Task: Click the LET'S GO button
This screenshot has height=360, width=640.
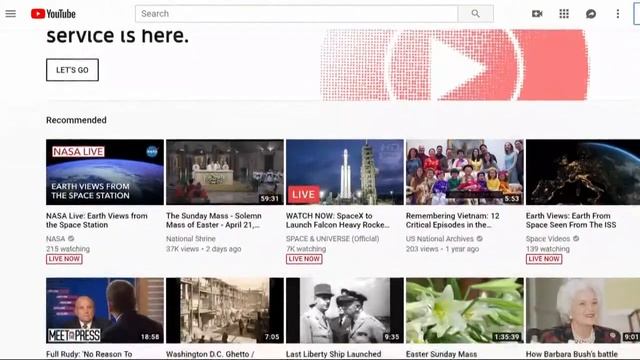Action: click(x=72, y=70)
